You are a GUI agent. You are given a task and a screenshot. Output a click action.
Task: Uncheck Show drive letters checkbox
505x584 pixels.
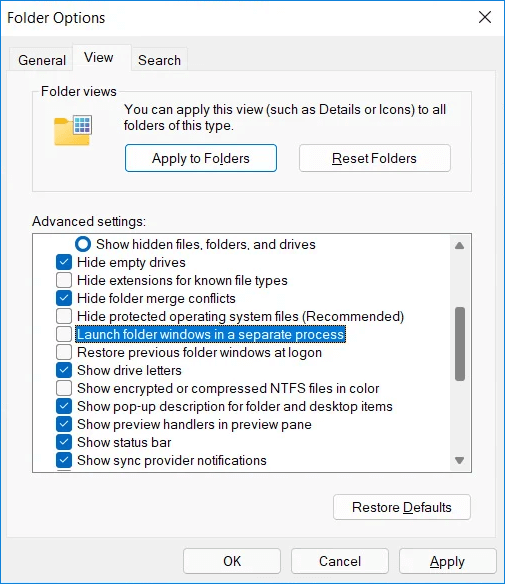point(64,370)
